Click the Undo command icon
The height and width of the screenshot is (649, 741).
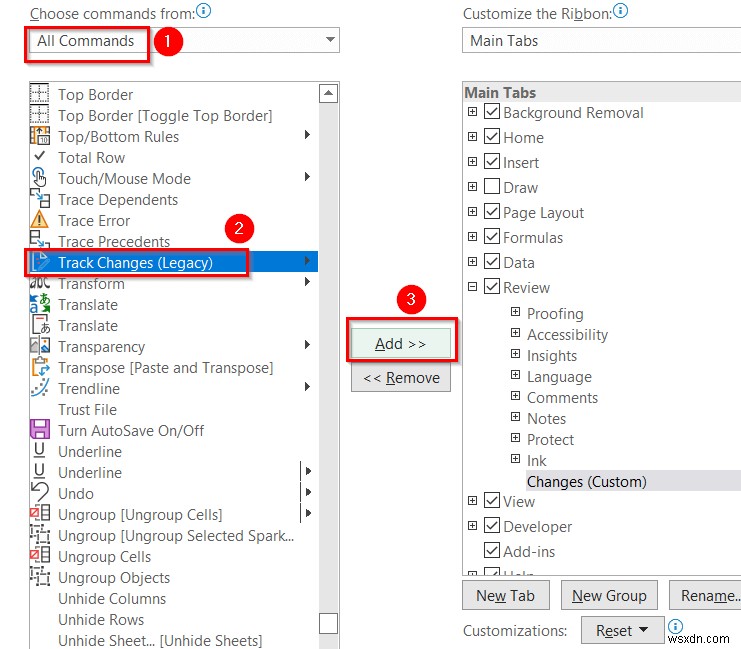(40, 492)
